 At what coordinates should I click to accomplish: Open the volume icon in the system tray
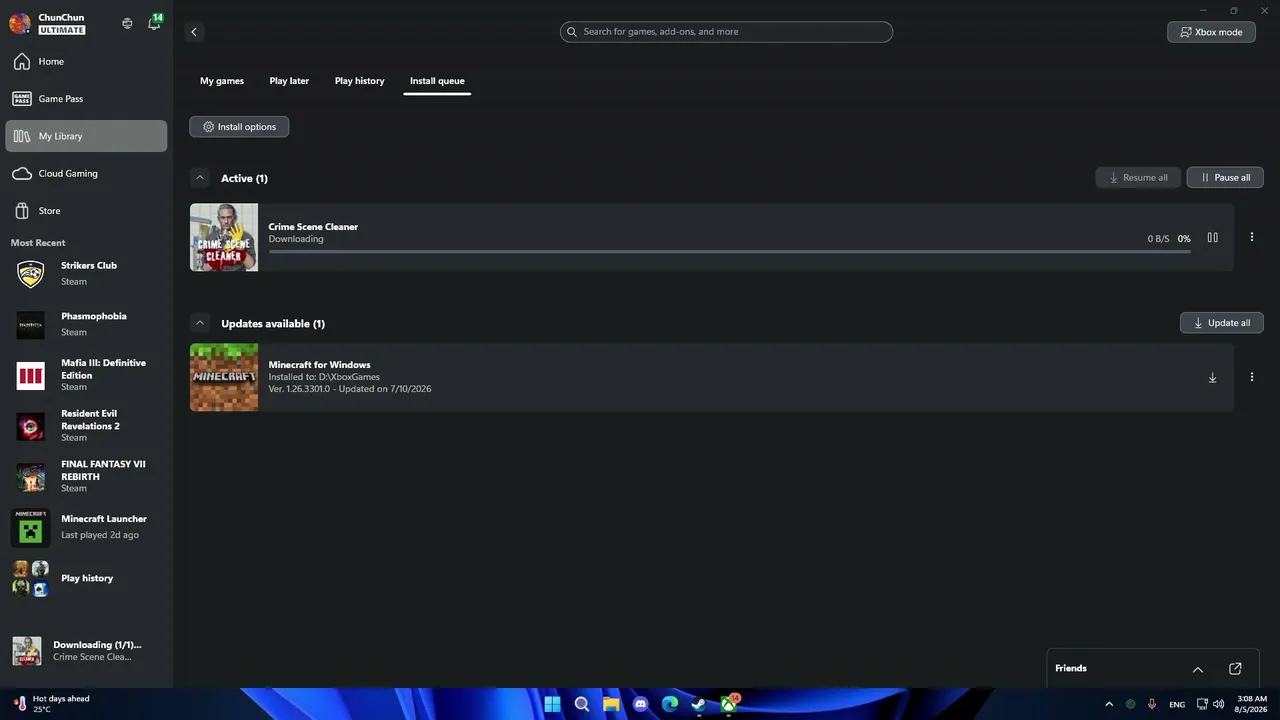coord(1219,704)
